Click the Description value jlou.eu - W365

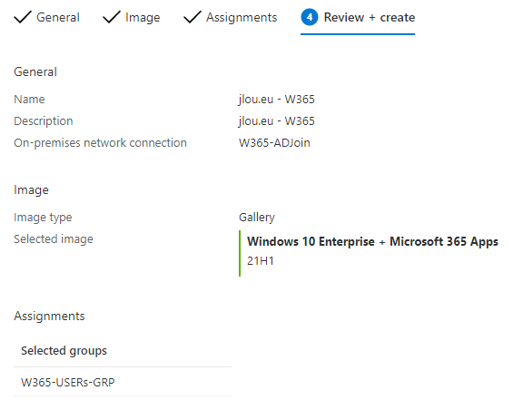click(276, 121)
